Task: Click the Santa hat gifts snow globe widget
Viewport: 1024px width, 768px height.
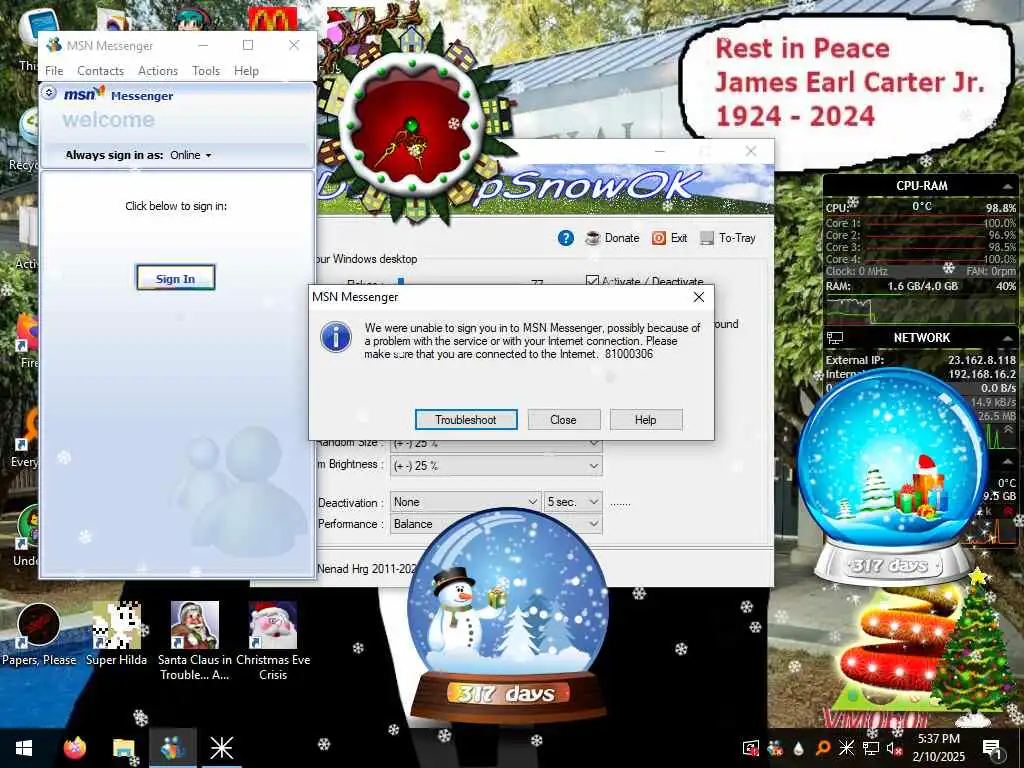Action: pyautogui.click(x=893, y=477)
